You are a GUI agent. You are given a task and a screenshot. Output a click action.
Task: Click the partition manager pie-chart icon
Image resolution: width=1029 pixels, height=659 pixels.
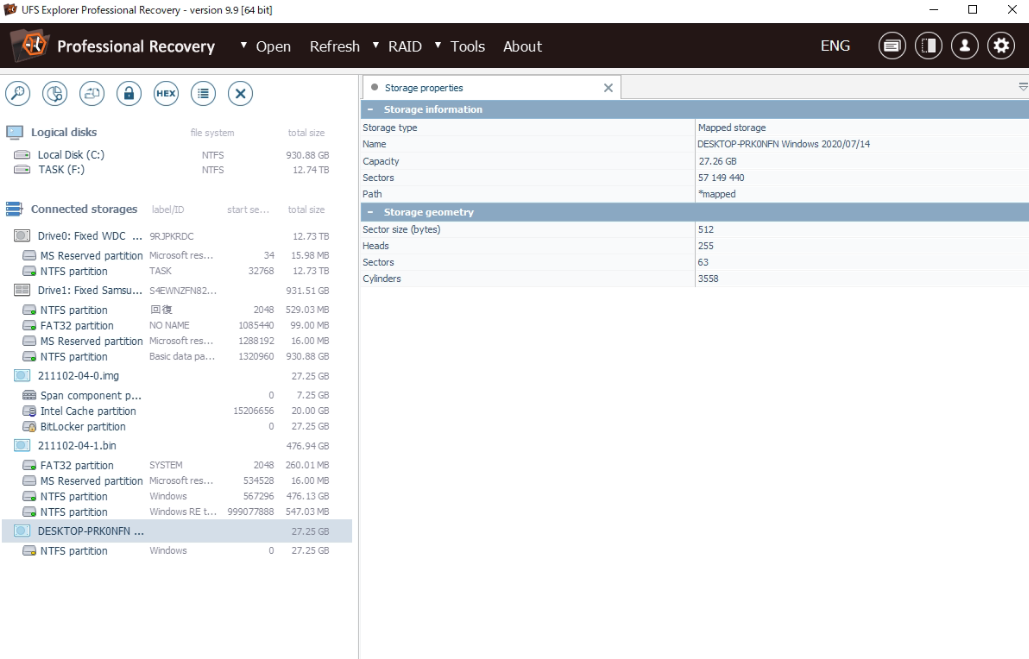pyautogui.click(x=54, y=93)
